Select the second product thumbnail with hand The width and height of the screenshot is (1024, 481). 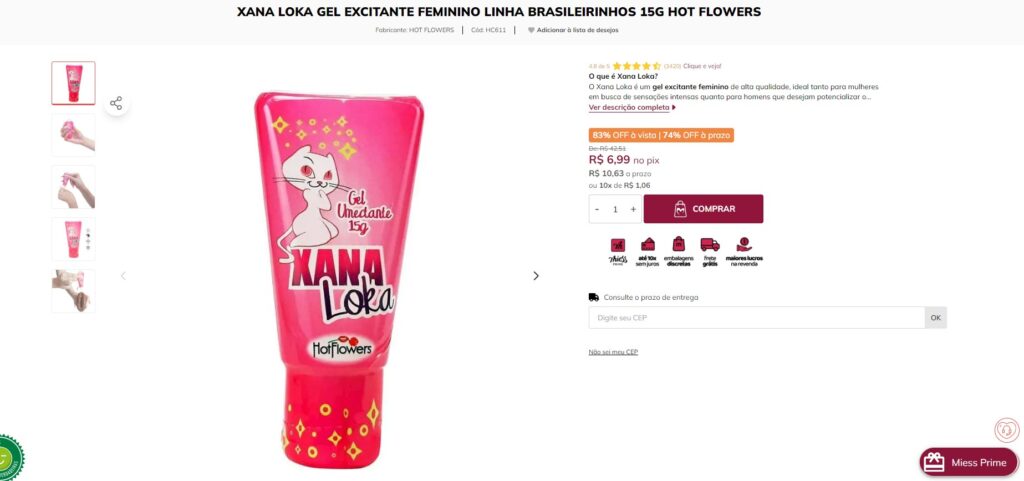tap(73, 135)
